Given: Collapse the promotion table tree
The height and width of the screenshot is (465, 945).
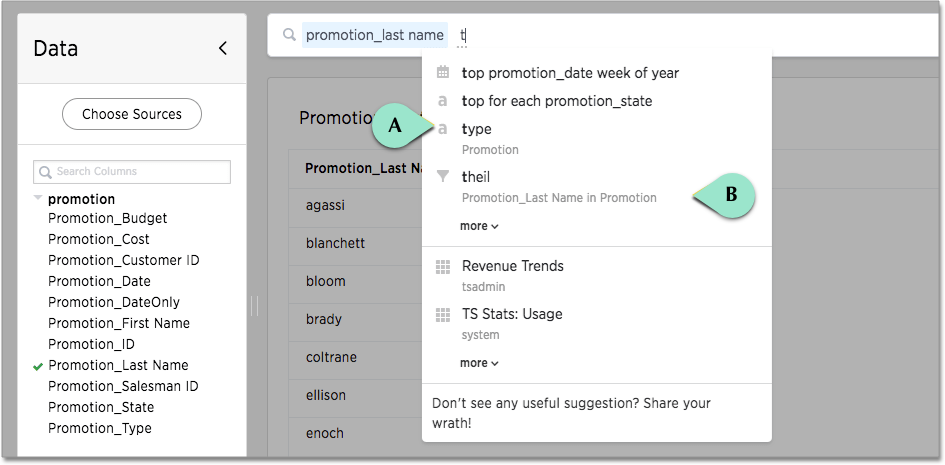Looking at the screenshot, I should [38, 198].
